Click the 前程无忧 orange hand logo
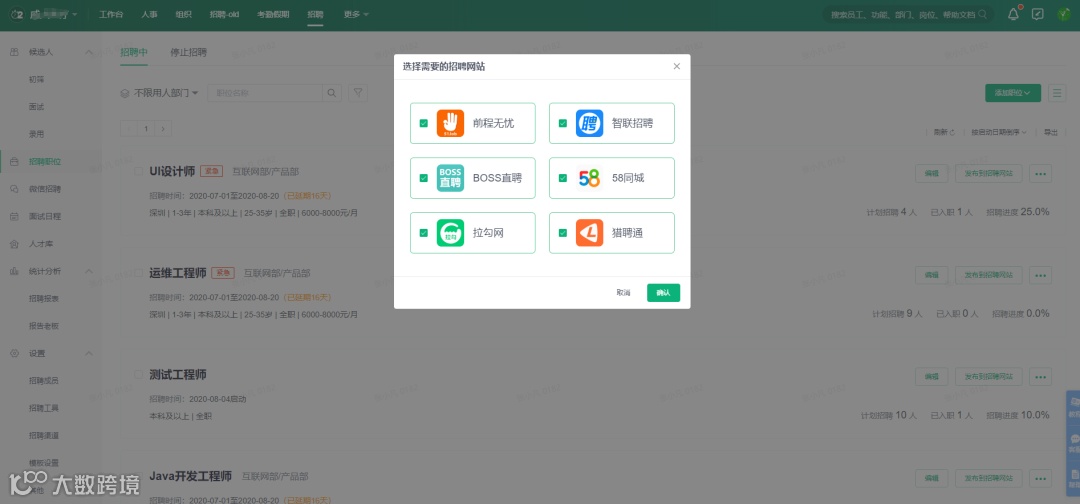1080x504 pixels. pyautogui.click(x=450, y=123)
